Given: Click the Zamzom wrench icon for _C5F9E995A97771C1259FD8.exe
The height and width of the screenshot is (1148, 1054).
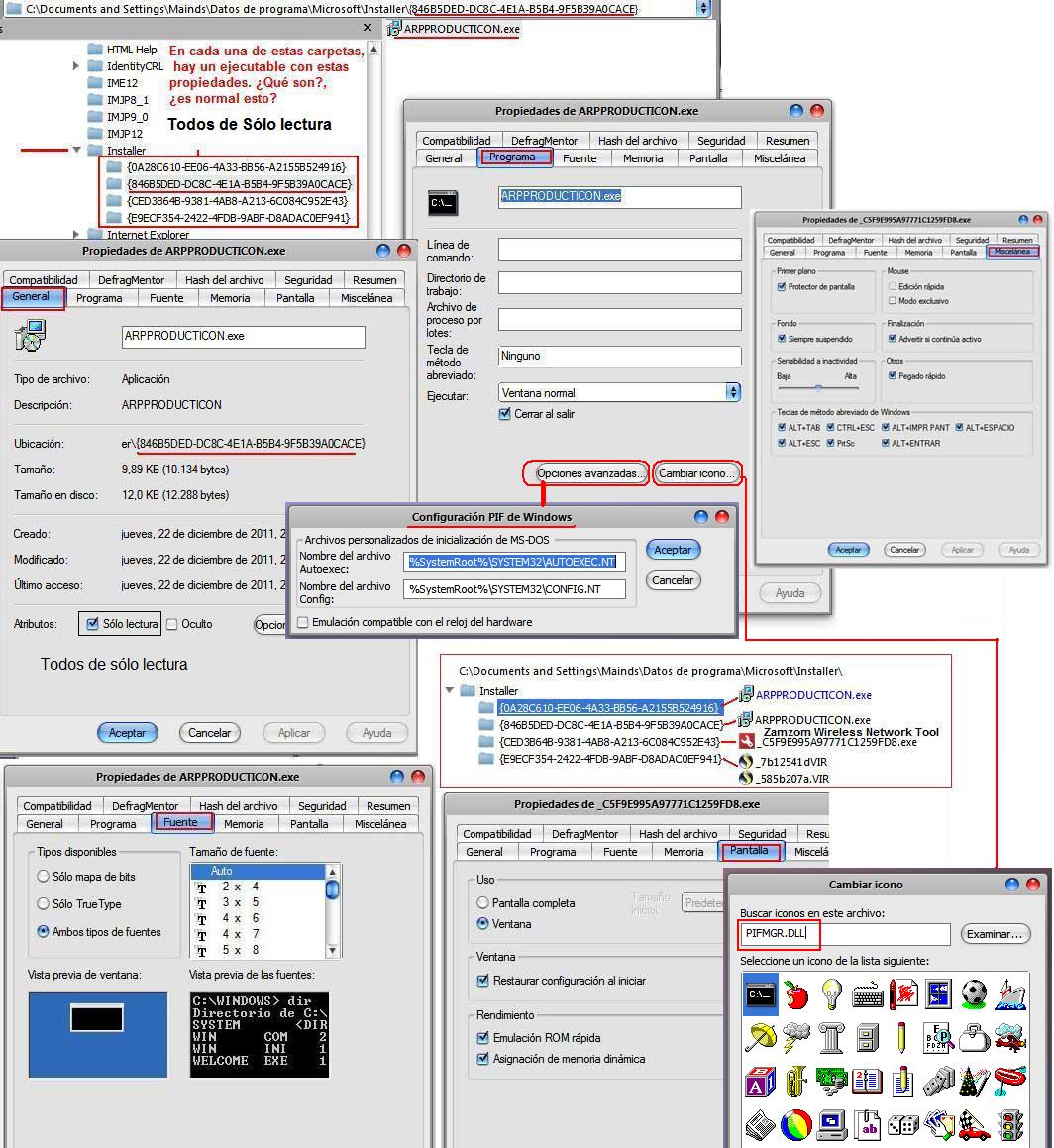Looking at the screenshot, I should click(x=747, y=742).
